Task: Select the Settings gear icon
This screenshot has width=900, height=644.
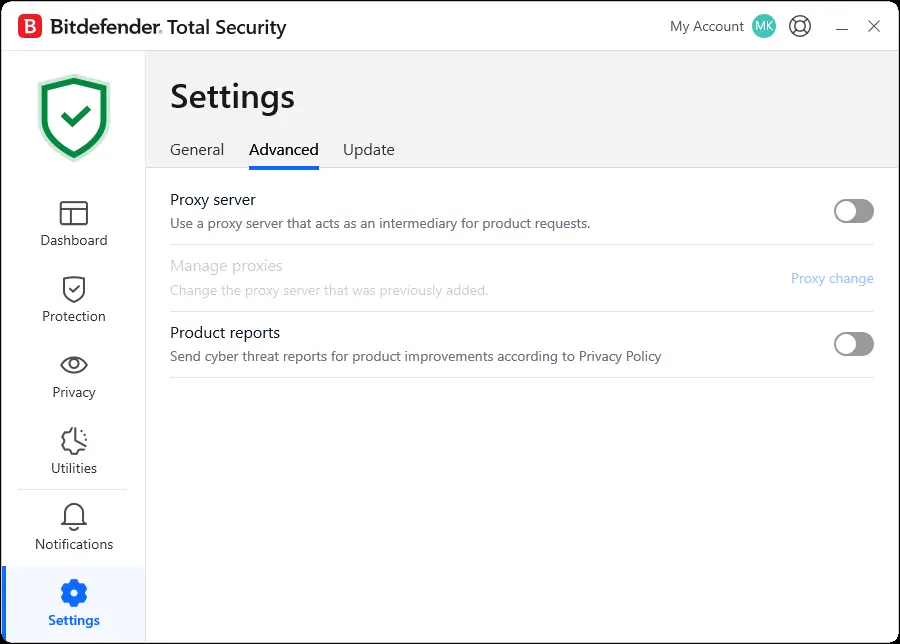Action: tap(73, 593)
